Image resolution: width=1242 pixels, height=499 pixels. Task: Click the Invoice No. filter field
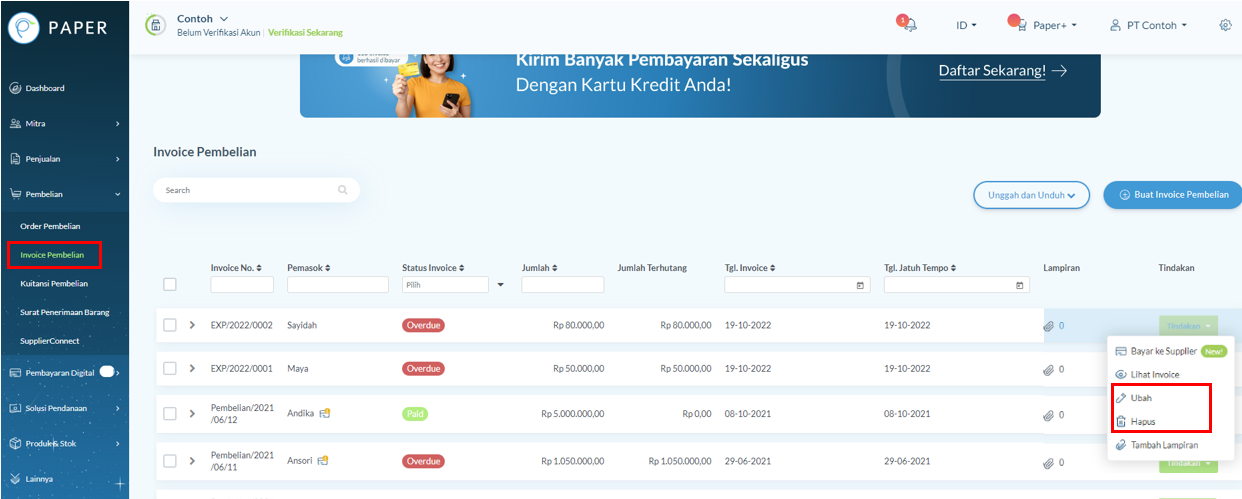pyautogui.click(x=242, y=285)
